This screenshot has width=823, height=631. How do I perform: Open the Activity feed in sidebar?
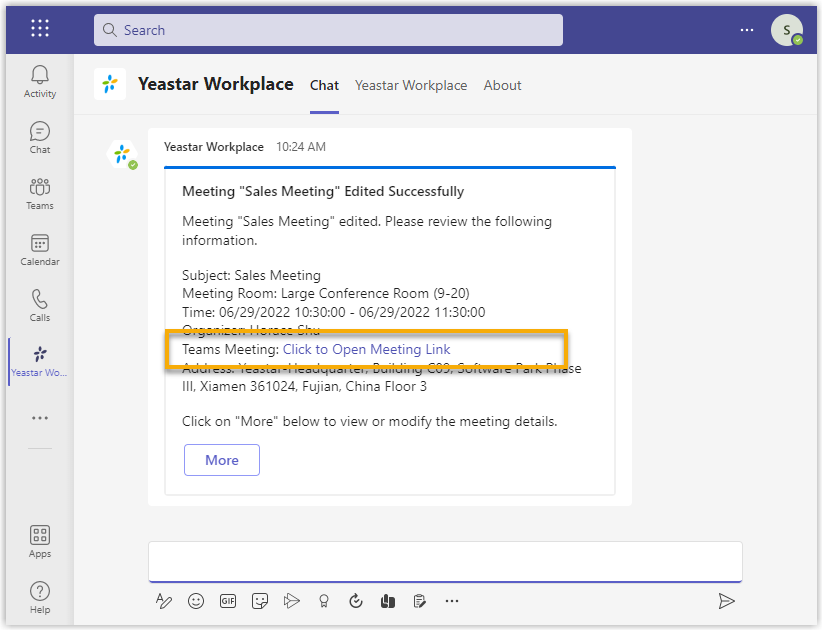(x=40, y=81)
